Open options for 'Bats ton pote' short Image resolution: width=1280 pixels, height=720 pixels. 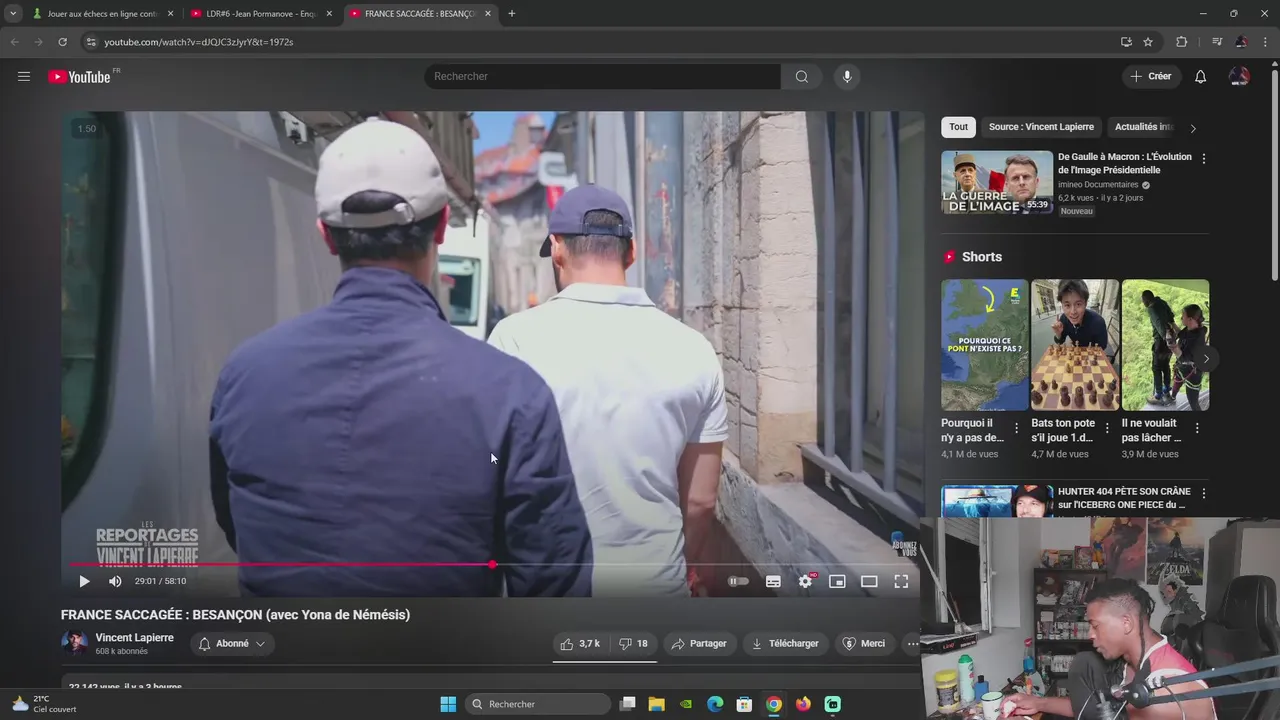coord(1107,428)
